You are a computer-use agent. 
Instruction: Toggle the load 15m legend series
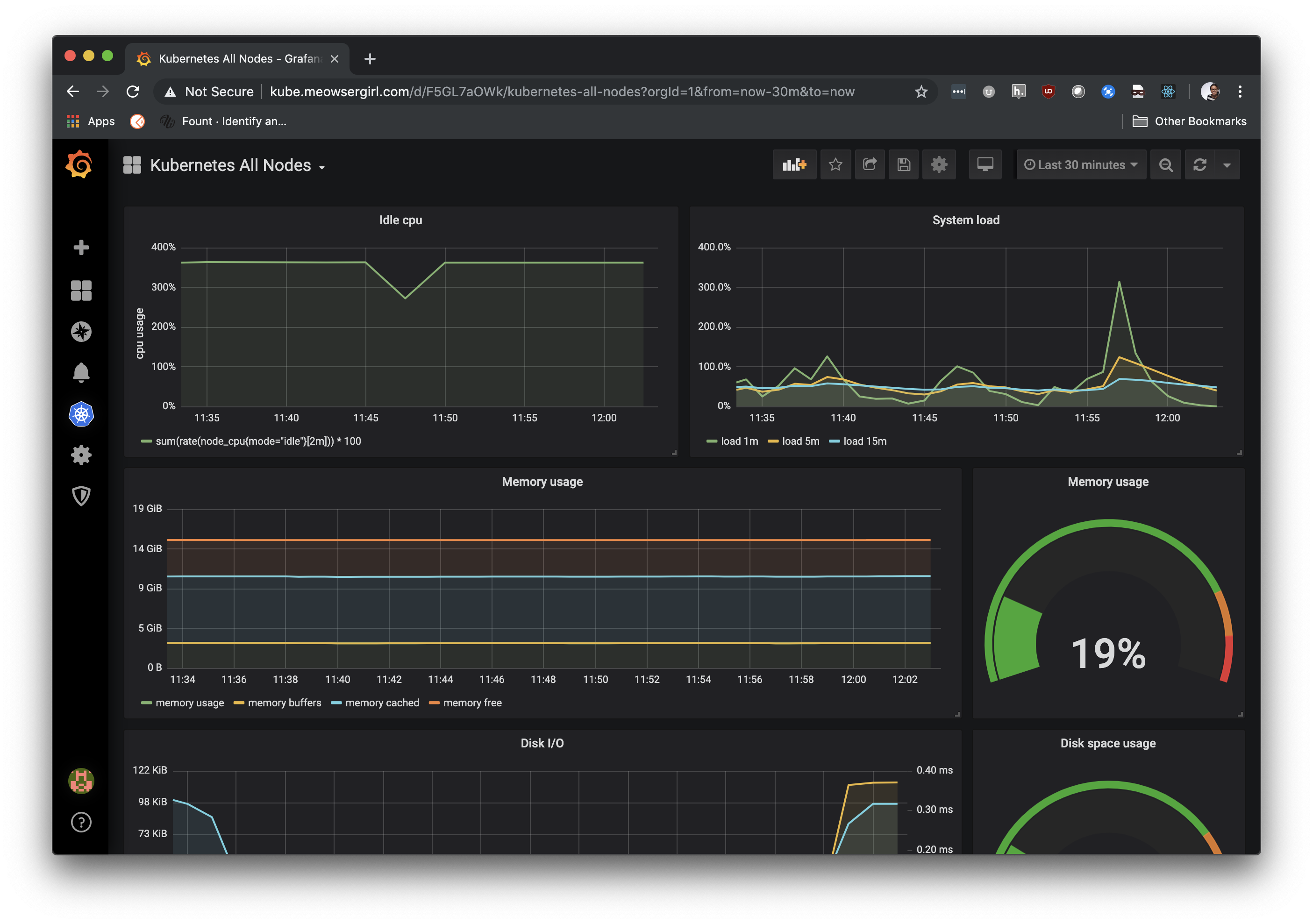[864, 441]
